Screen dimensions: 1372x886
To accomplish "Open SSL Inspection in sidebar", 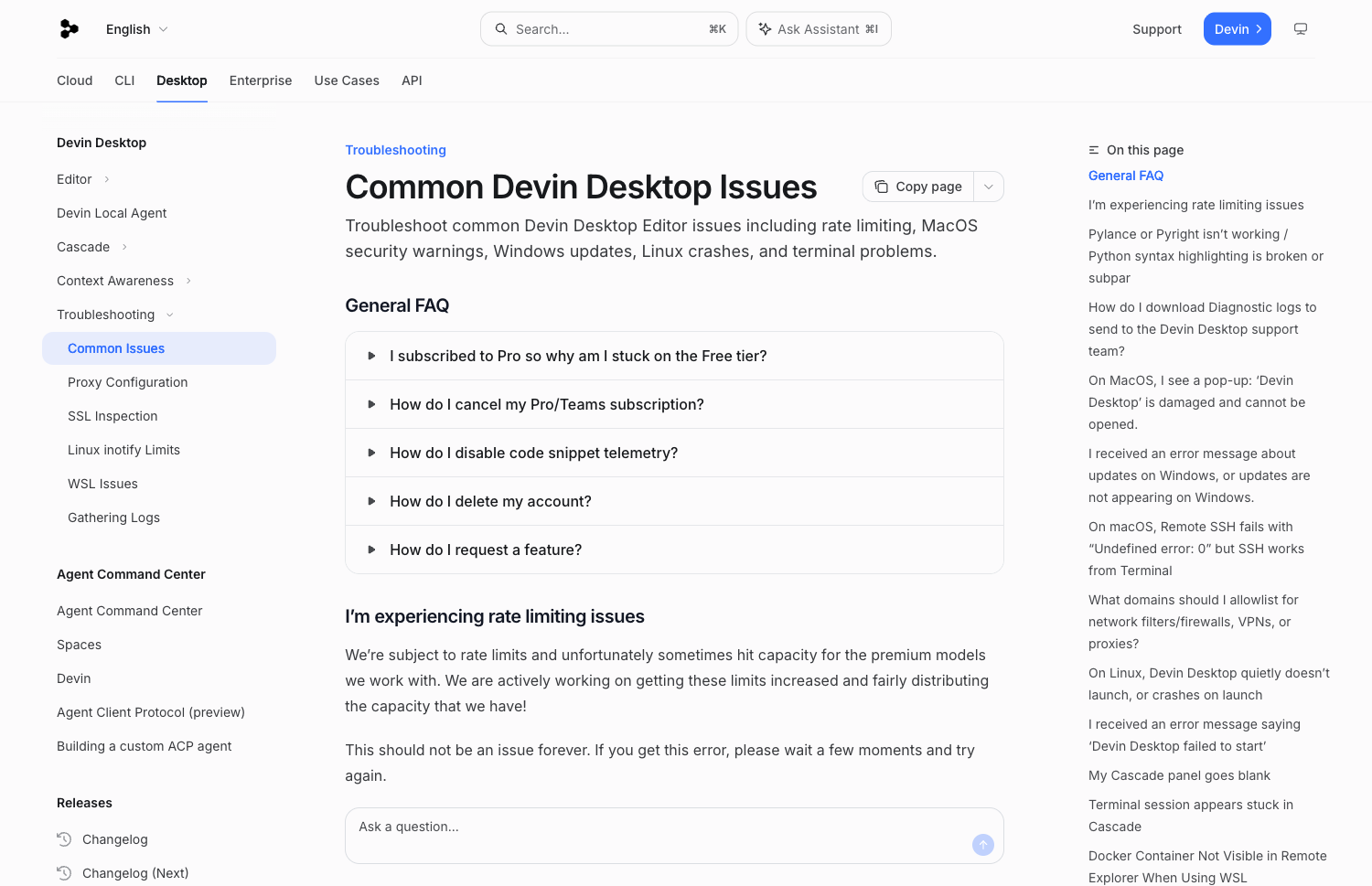I will pos(113,416).
